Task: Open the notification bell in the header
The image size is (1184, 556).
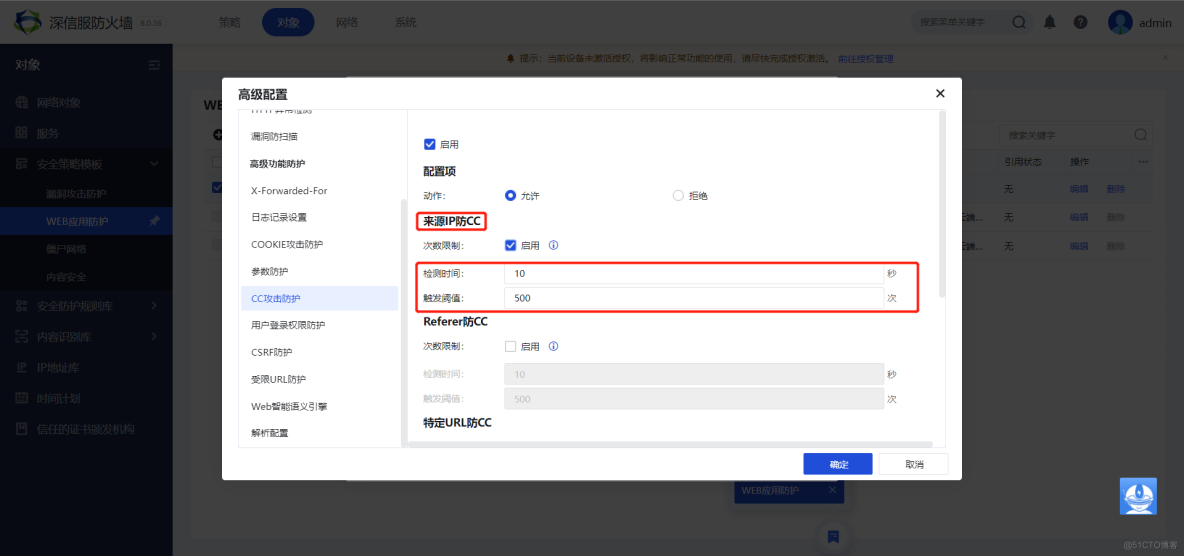Action: coord(1049,22)
